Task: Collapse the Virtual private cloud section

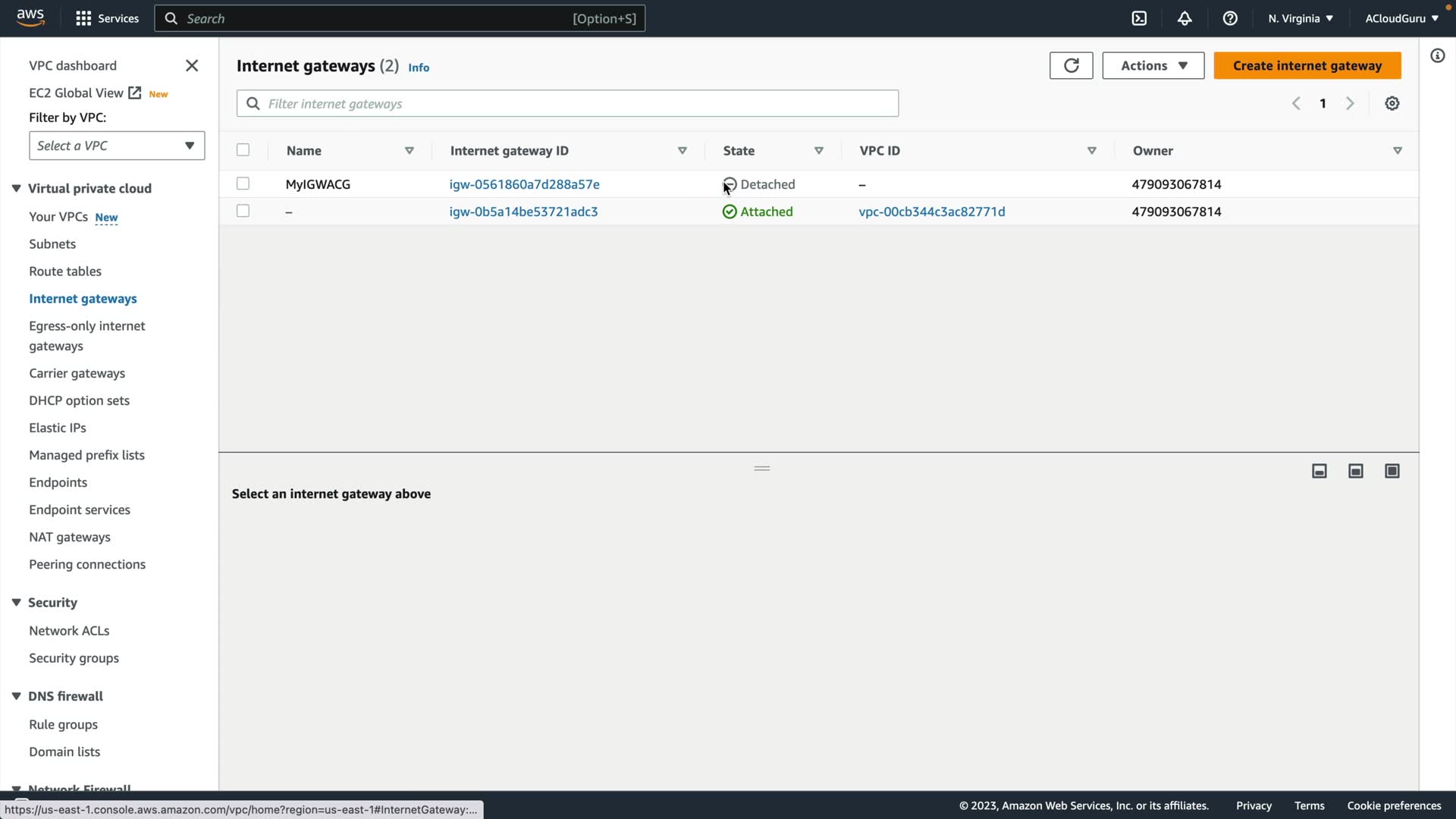Action: coord(16,188)
